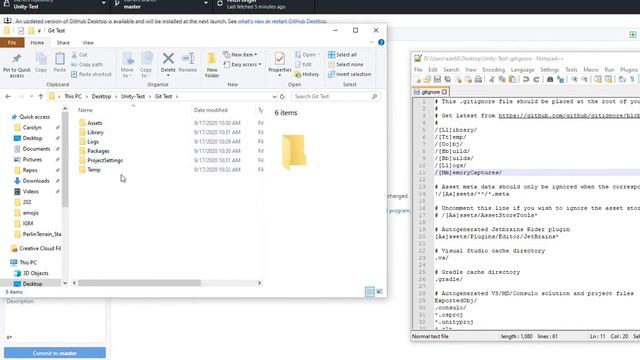Select This PC in navigation pane
Screen dimensions: 640x360
click(28, 262)
